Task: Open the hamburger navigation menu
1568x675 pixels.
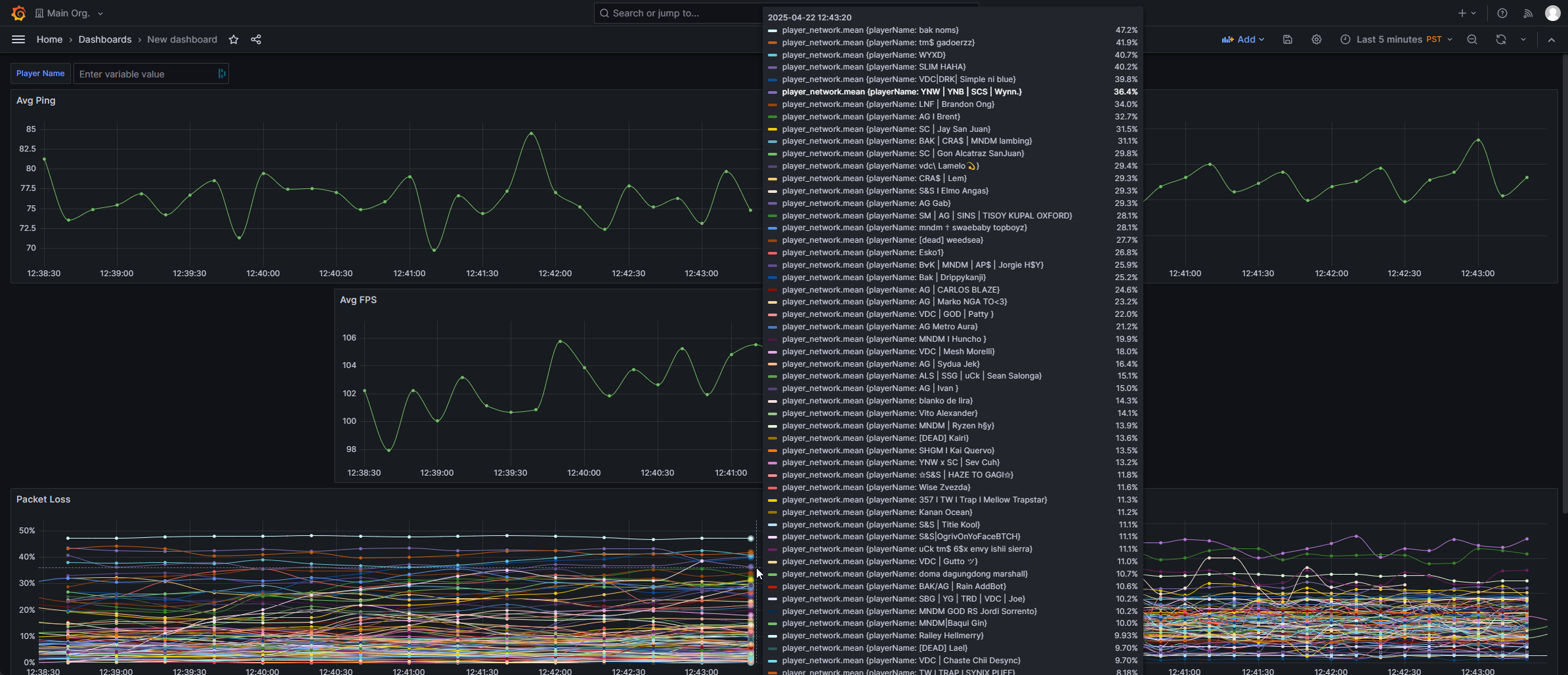Action: [x=18, y=39]
